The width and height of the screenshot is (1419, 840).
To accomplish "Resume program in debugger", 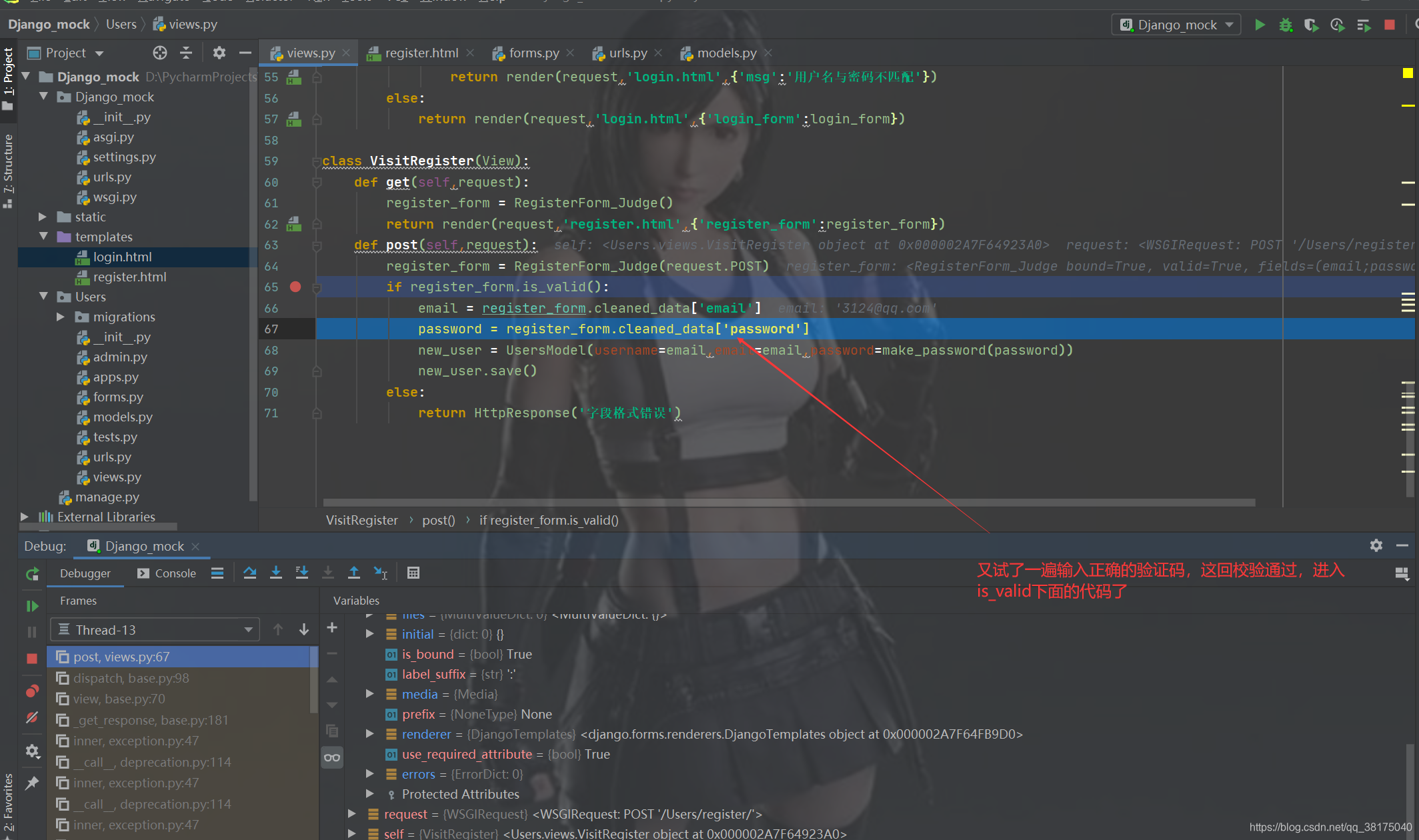I will tap(32, 606).
